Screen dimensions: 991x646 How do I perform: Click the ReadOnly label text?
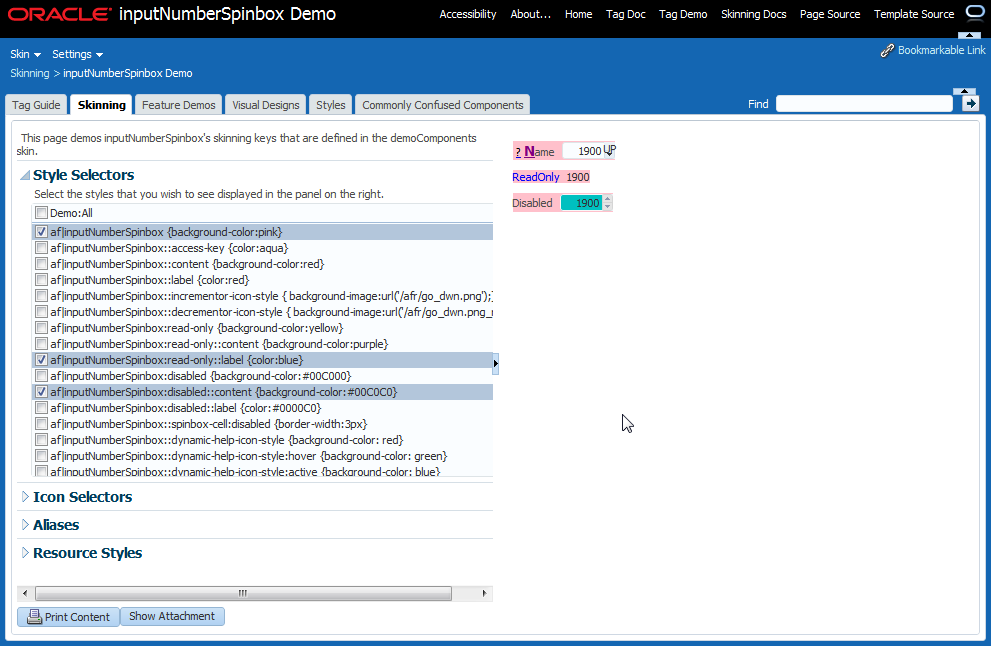pos(535,177)
